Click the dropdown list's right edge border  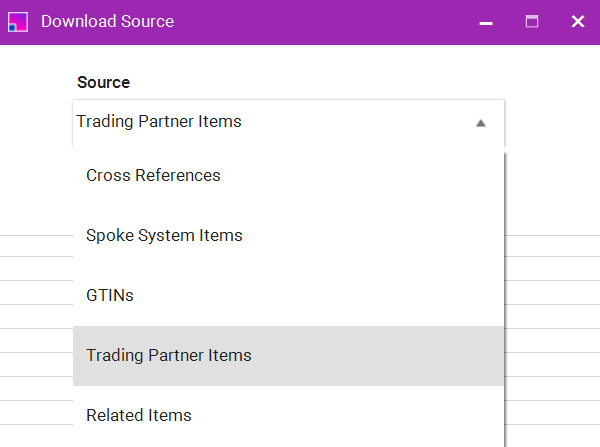click(x=505, y=300)
